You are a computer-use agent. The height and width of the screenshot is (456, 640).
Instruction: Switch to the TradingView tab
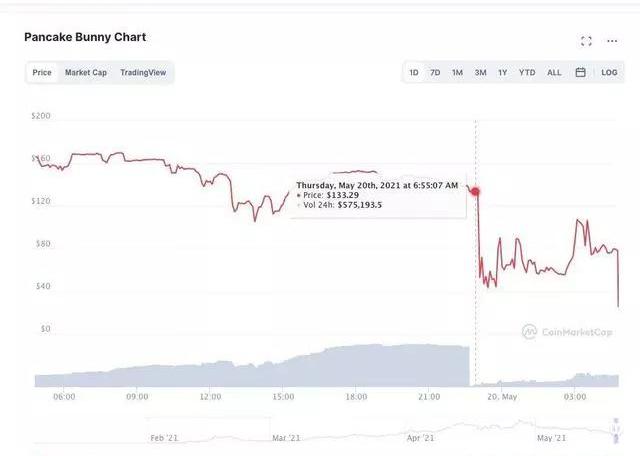tap(143, 73)
